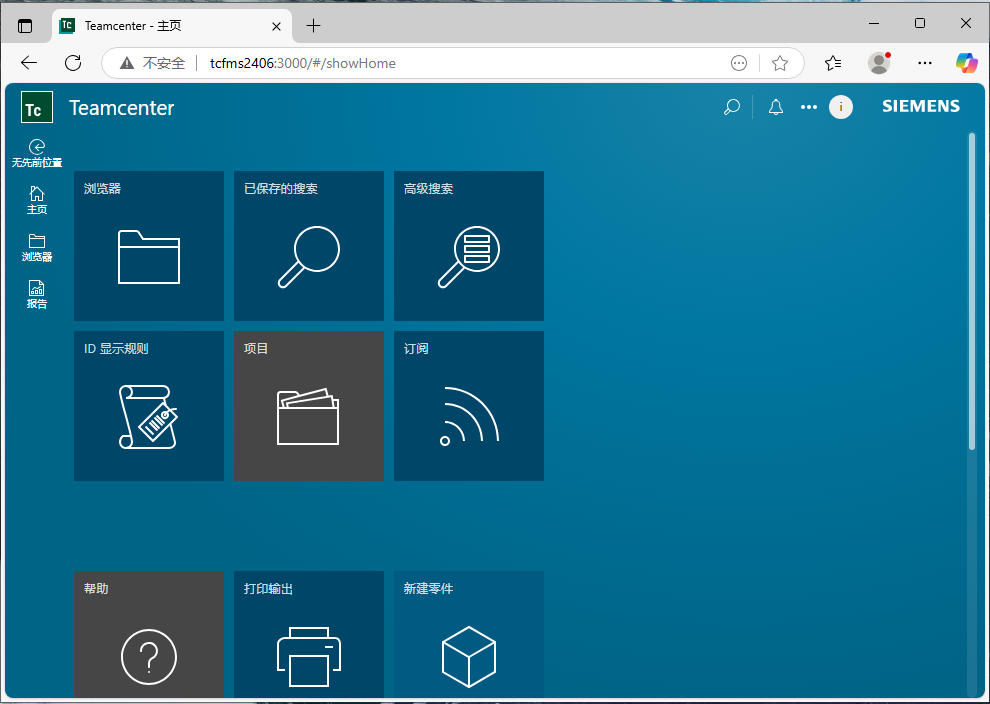Open the Edge settings and more menu
The image size is (990, 704).
(925, 63)
